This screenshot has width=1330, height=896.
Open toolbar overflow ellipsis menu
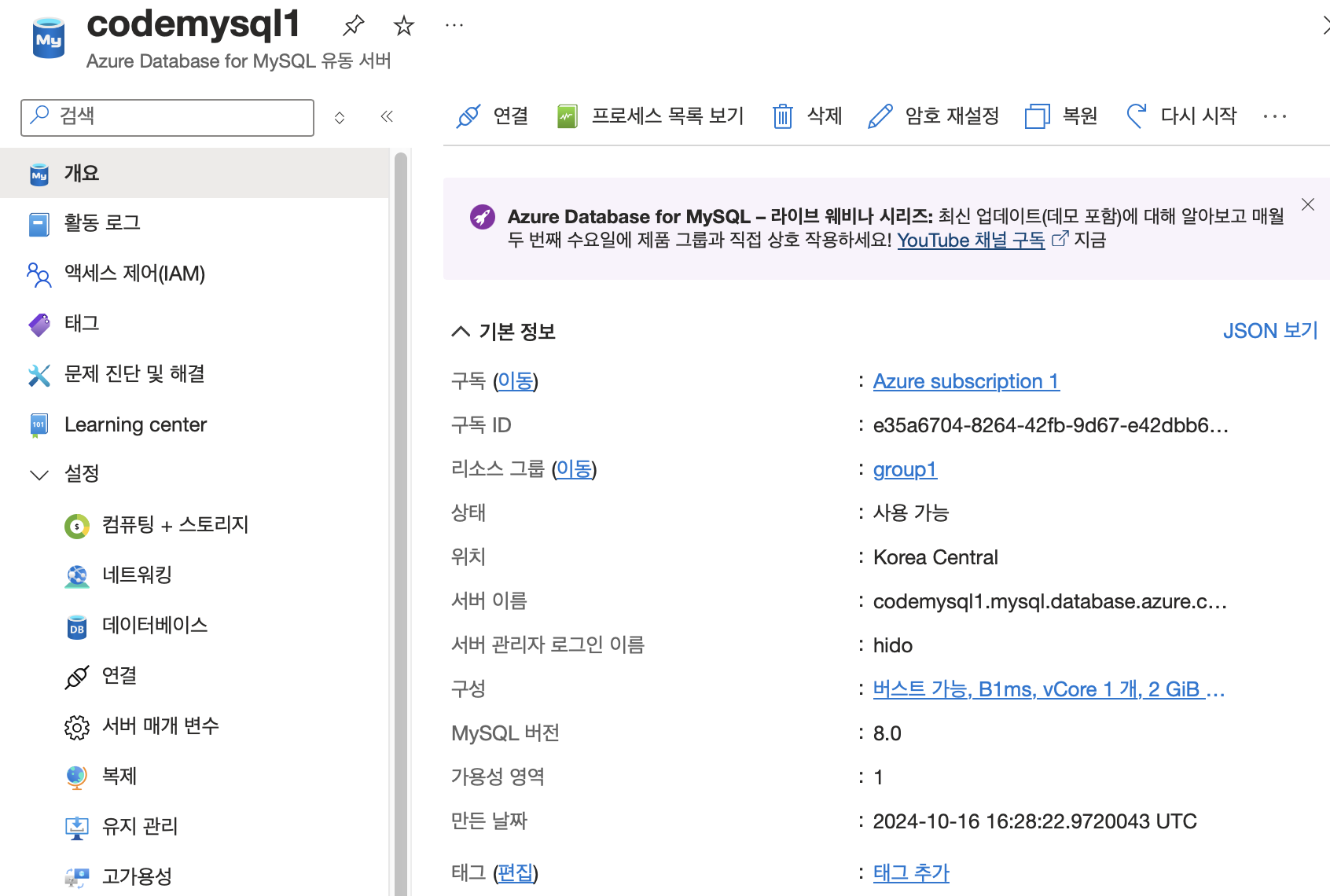tap(1275, 116)
